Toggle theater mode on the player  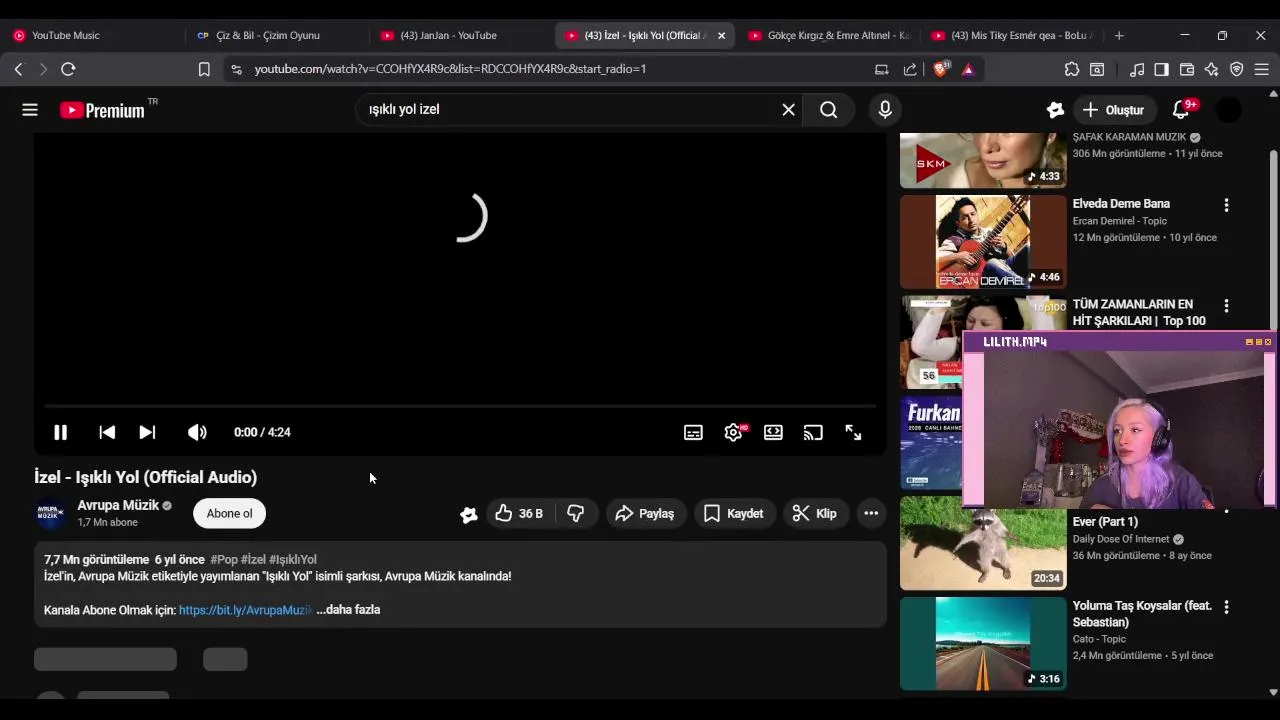[773, 432]
